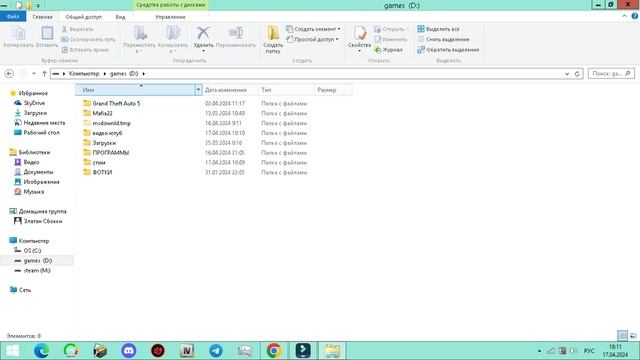This screenshot has height=360, width=640.
Task: Open the Help question mark icon
Action: point(635,16)
